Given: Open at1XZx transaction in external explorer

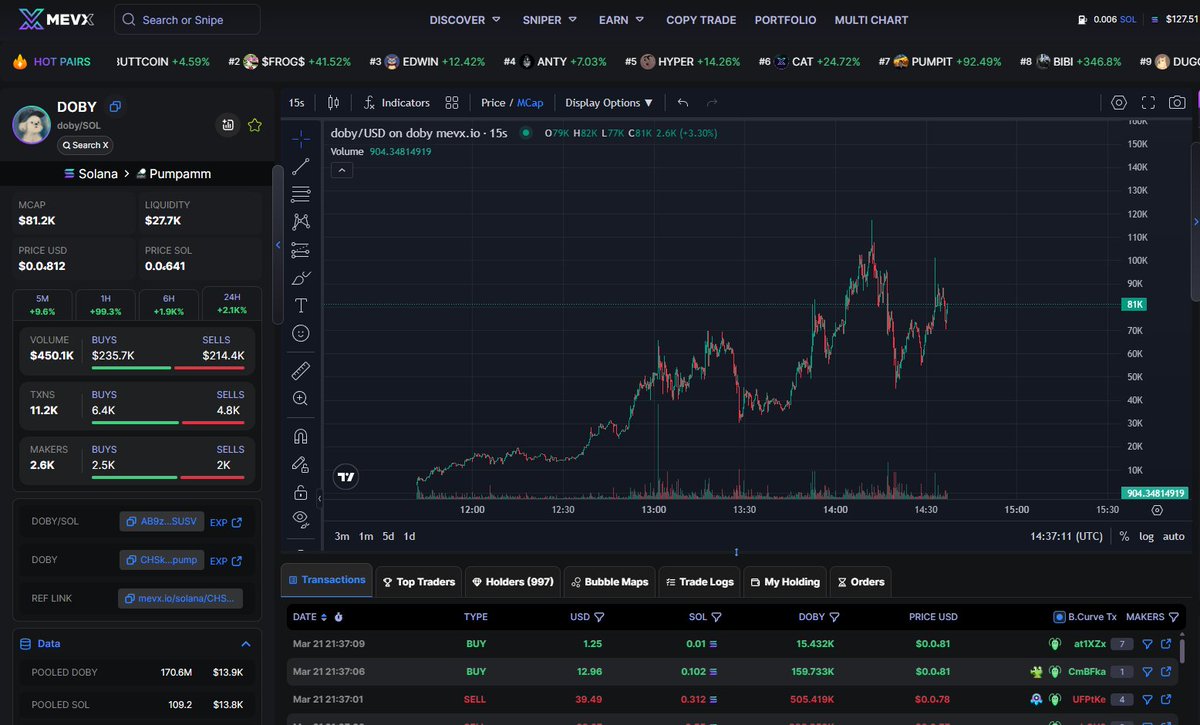Looking at the screenshot, I should click(1166, 644).
